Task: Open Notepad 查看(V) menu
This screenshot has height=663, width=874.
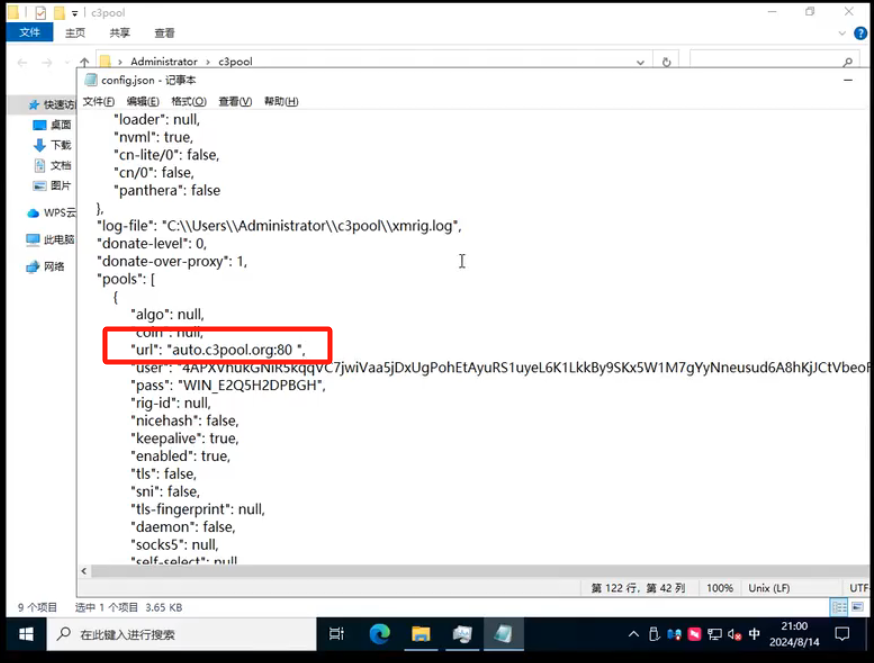Action: [x=235, y=101]
